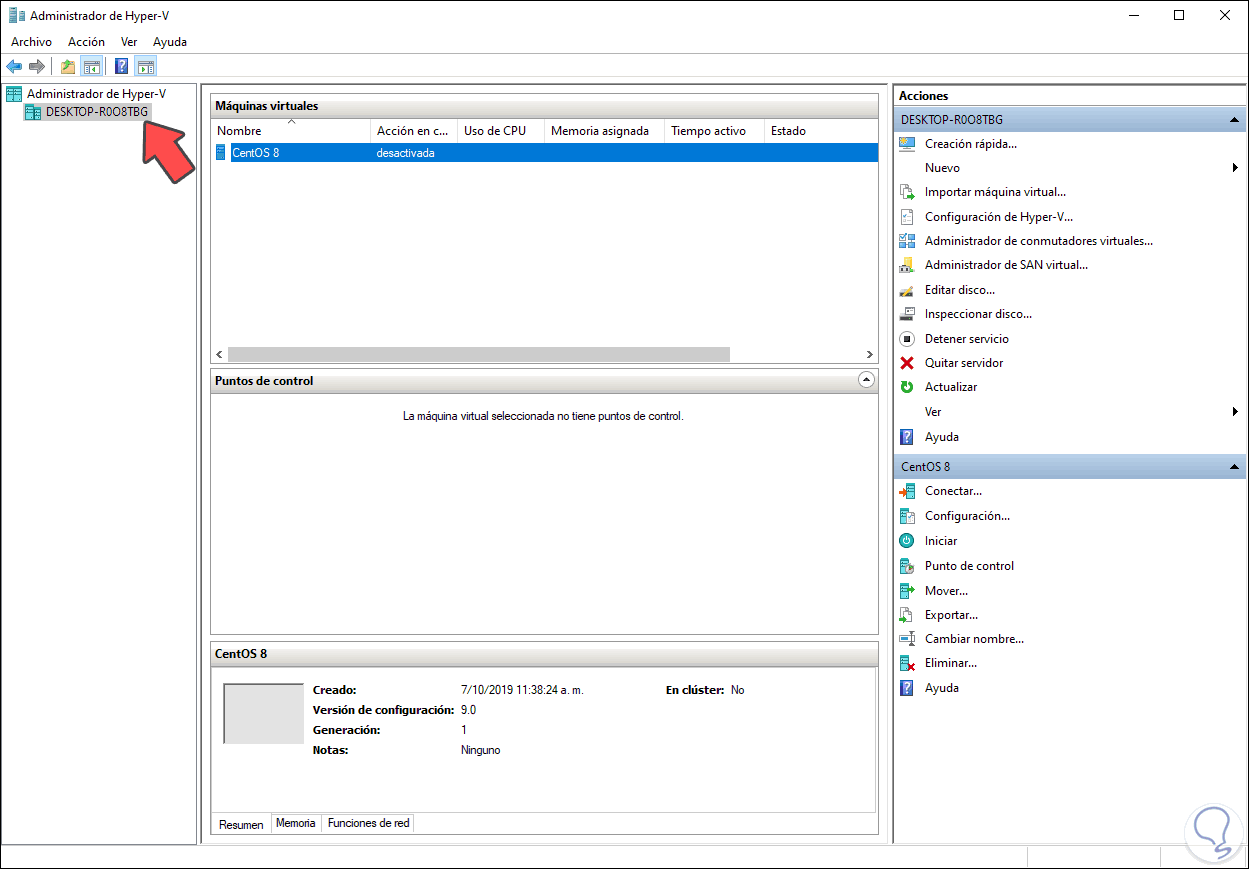
Task: Click the Configuración icon under CentOS 8
Action: (907, 516)
